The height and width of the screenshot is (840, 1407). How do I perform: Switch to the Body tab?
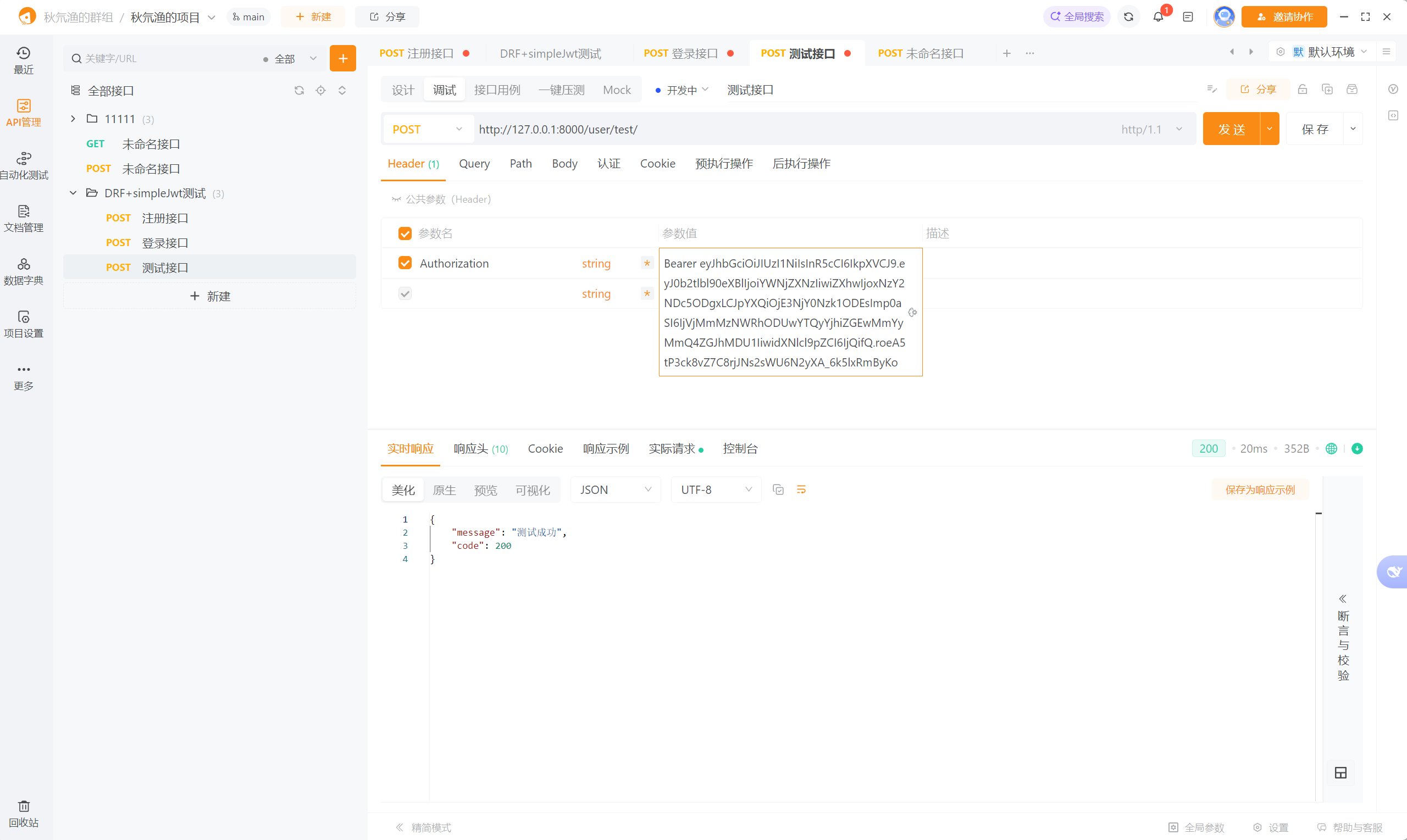click(564, 164)
